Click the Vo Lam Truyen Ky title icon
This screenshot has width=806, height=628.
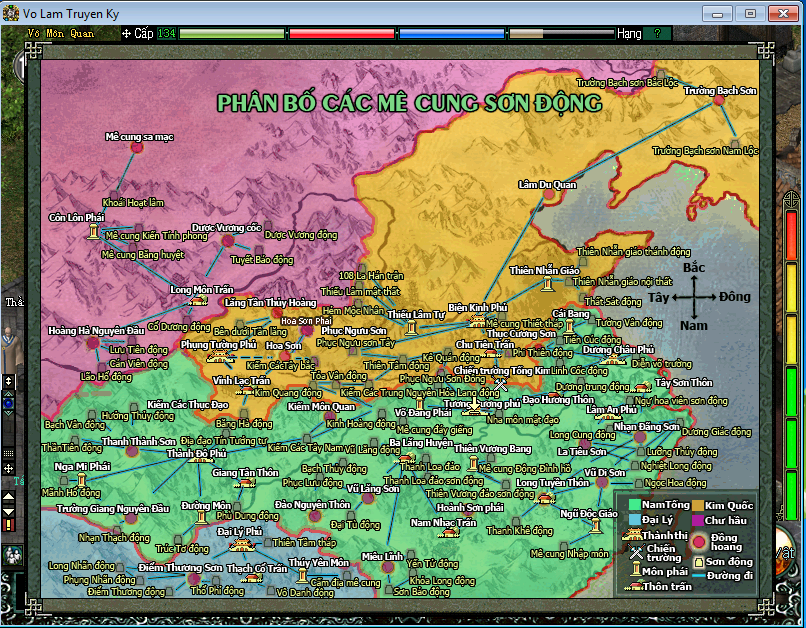point(10,13)
